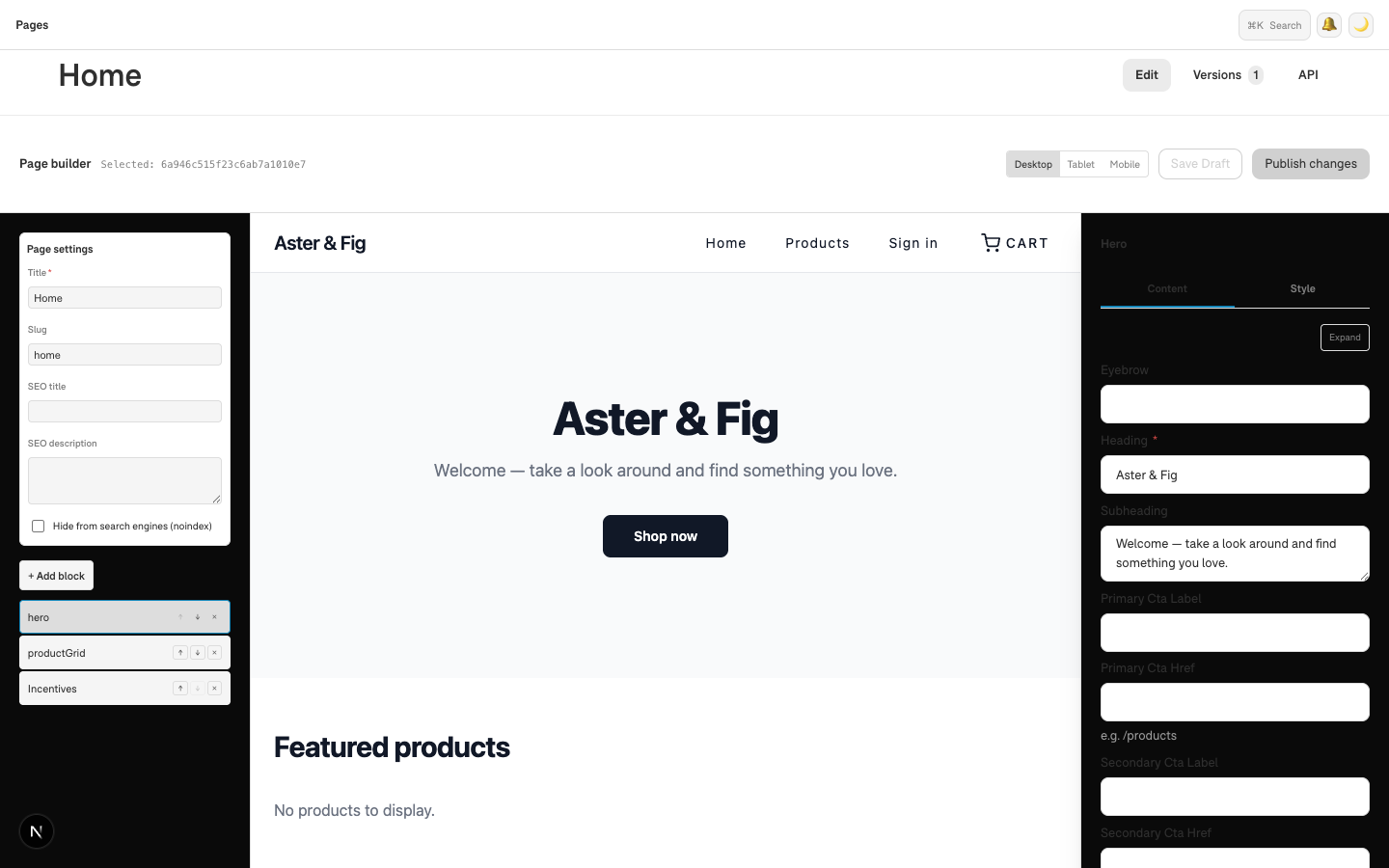1389x868 pixels.
Task: Open the API tab
Action: [1308, 75]
